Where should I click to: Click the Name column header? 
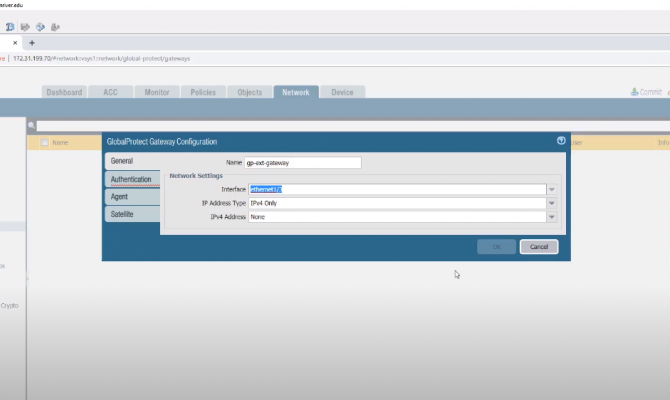pyautogui.click(x=60, y=142)
